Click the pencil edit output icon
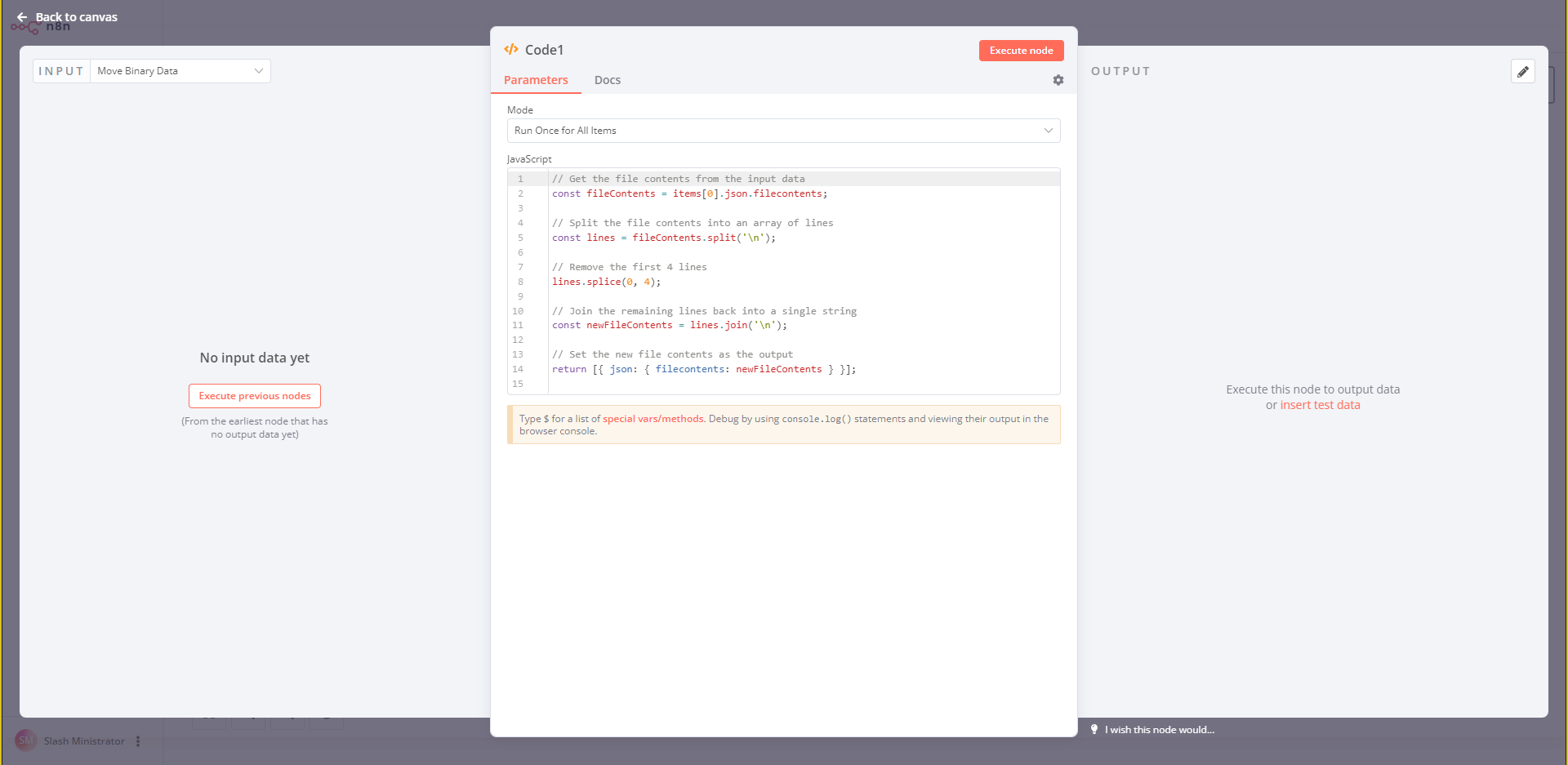The height and width of the screenshot is (765, 1568). click(1523, 72)
